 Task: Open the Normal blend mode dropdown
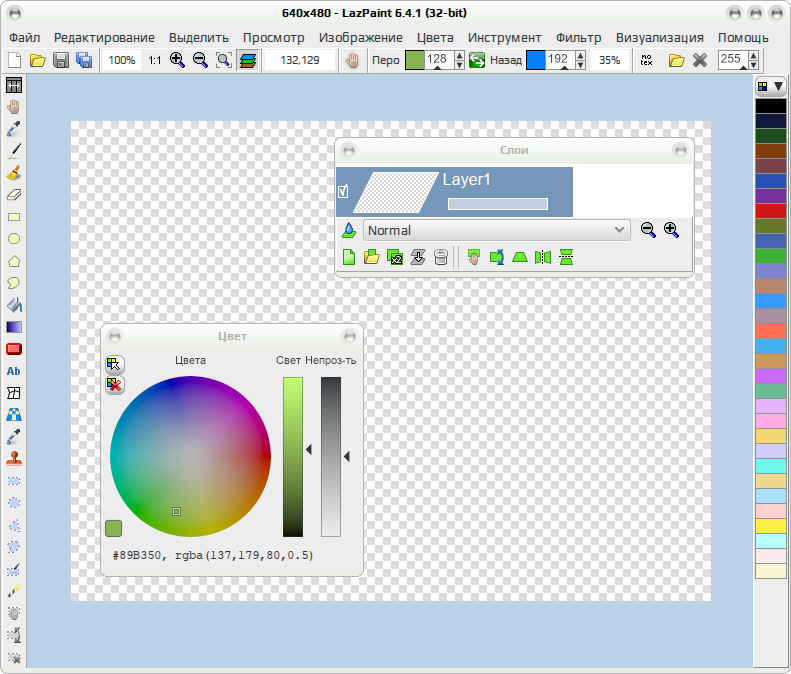[496, 231]
